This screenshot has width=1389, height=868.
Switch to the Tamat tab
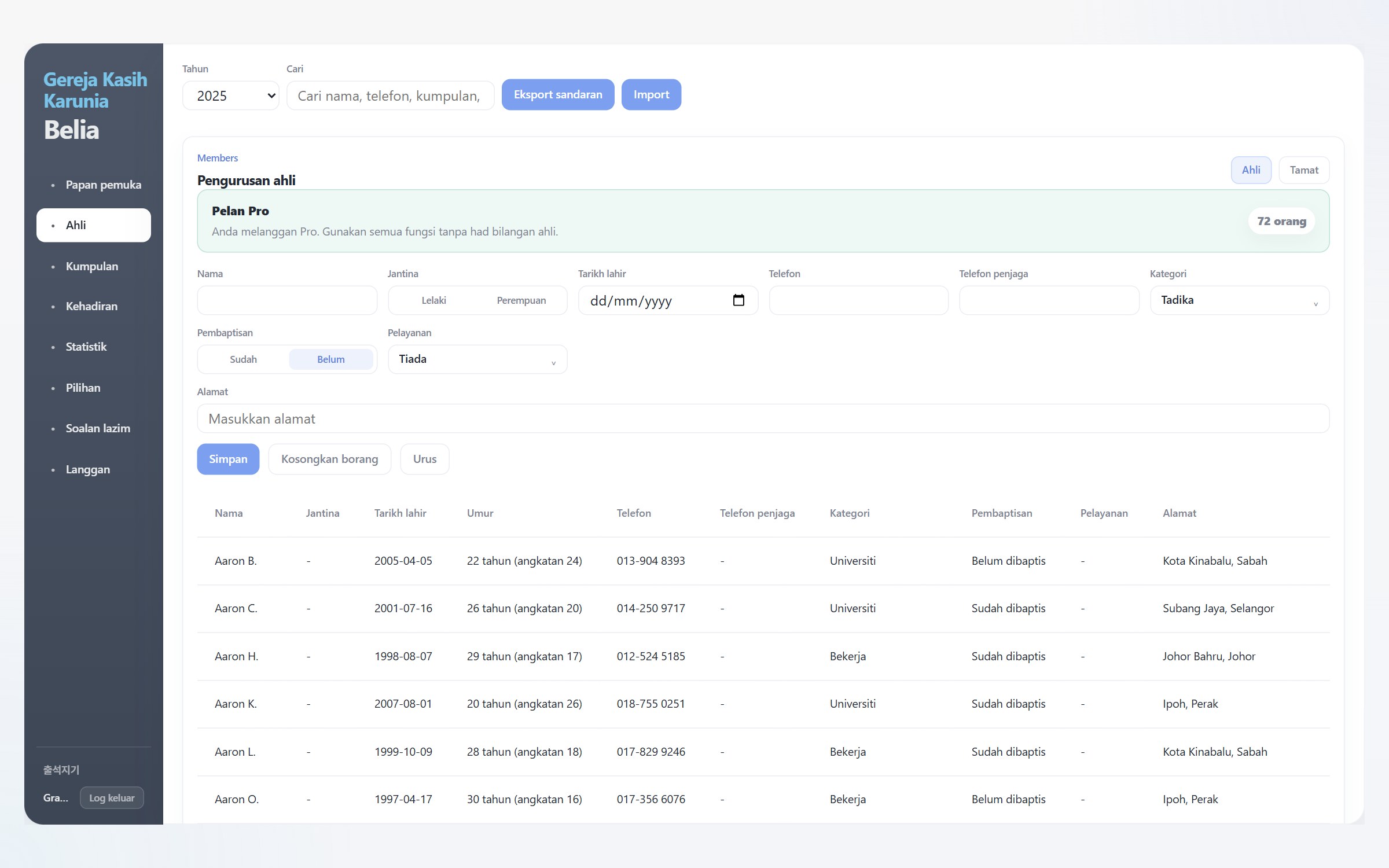[x=1303, y=170]
